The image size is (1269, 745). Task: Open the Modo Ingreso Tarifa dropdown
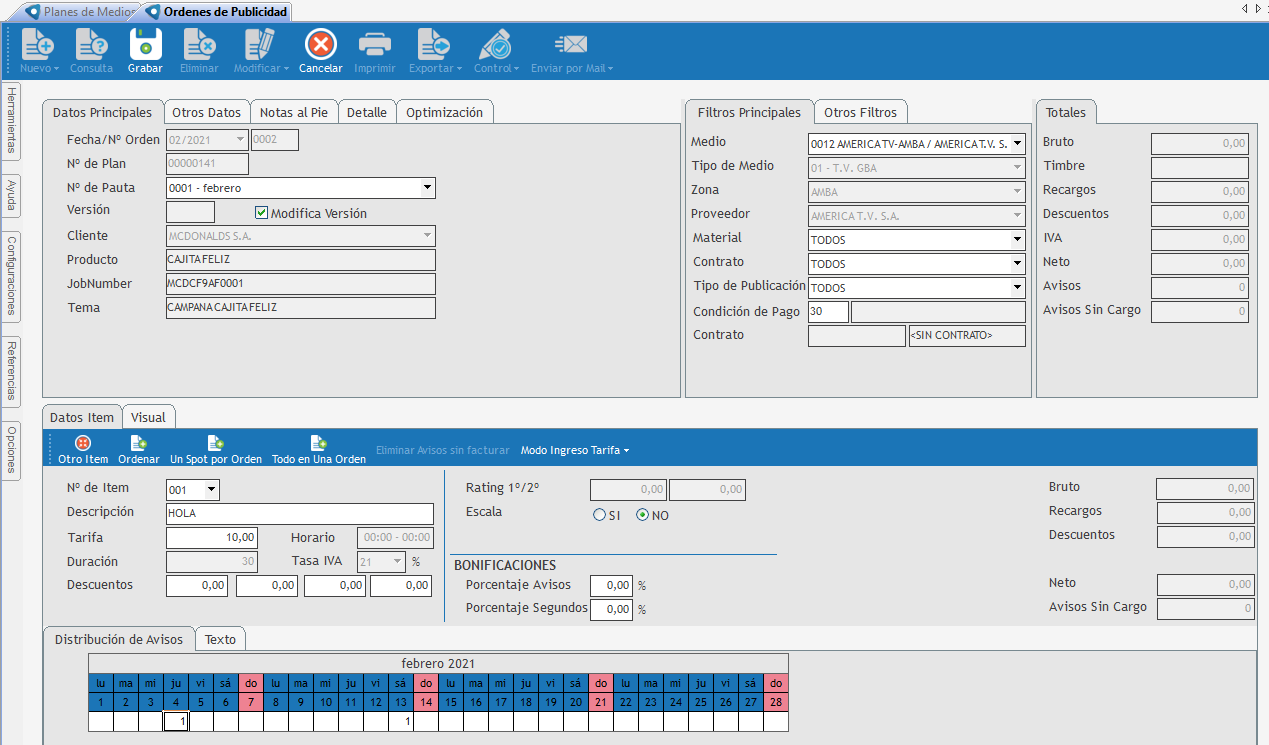575,451
